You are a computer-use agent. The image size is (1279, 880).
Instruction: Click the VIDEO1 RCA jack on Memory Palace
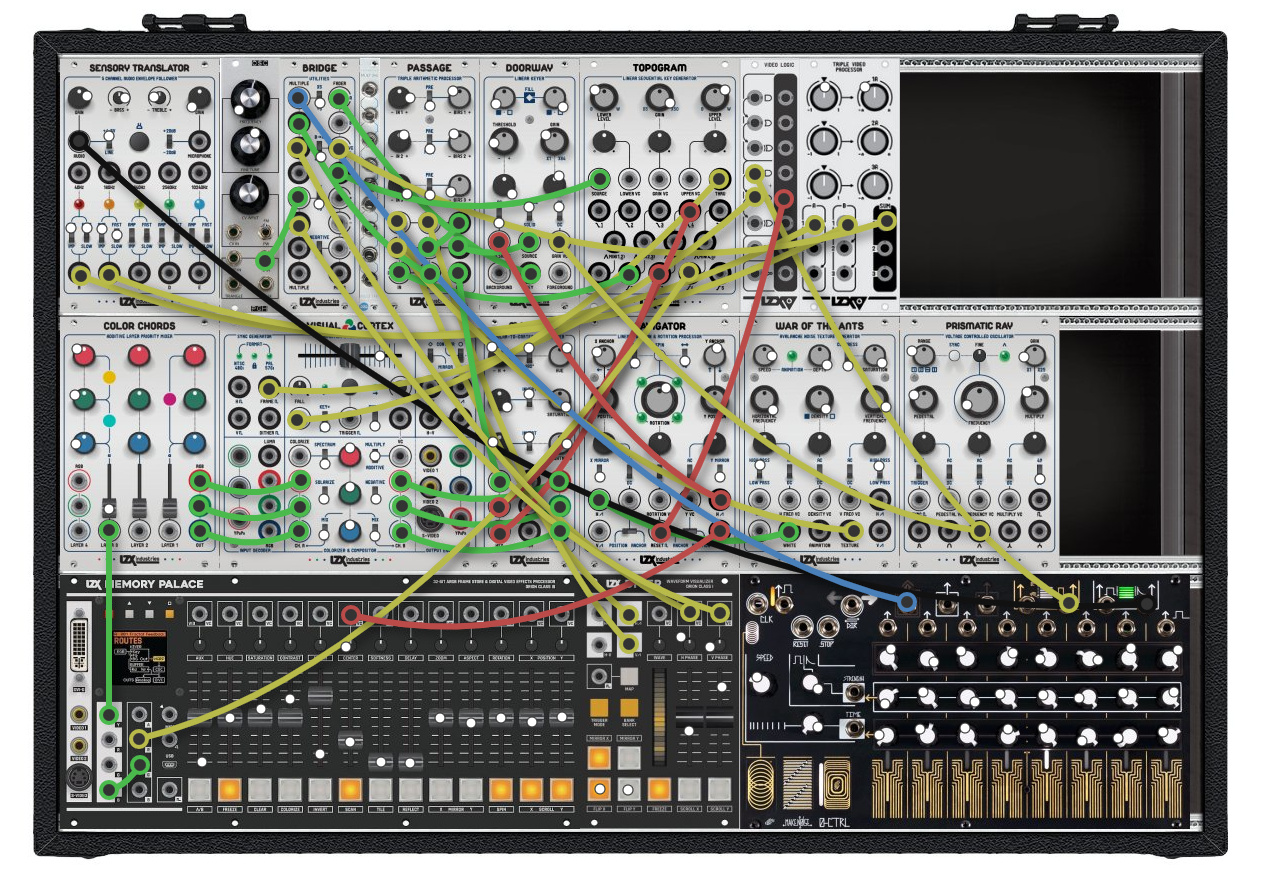pyautogui.click(x=80, y=715)
